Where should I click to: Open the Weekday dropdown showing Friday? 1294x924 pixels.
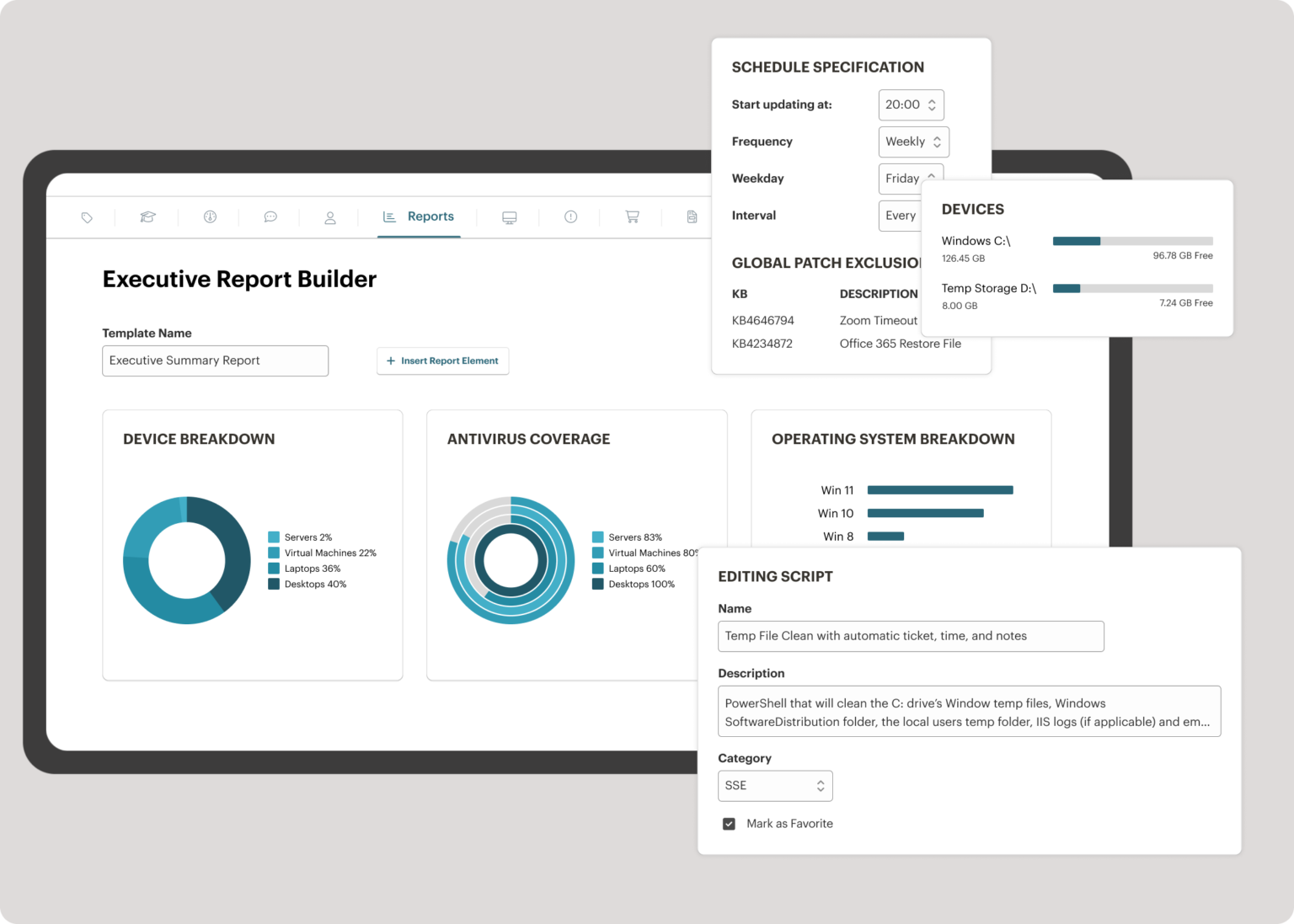tap(910, 179)
